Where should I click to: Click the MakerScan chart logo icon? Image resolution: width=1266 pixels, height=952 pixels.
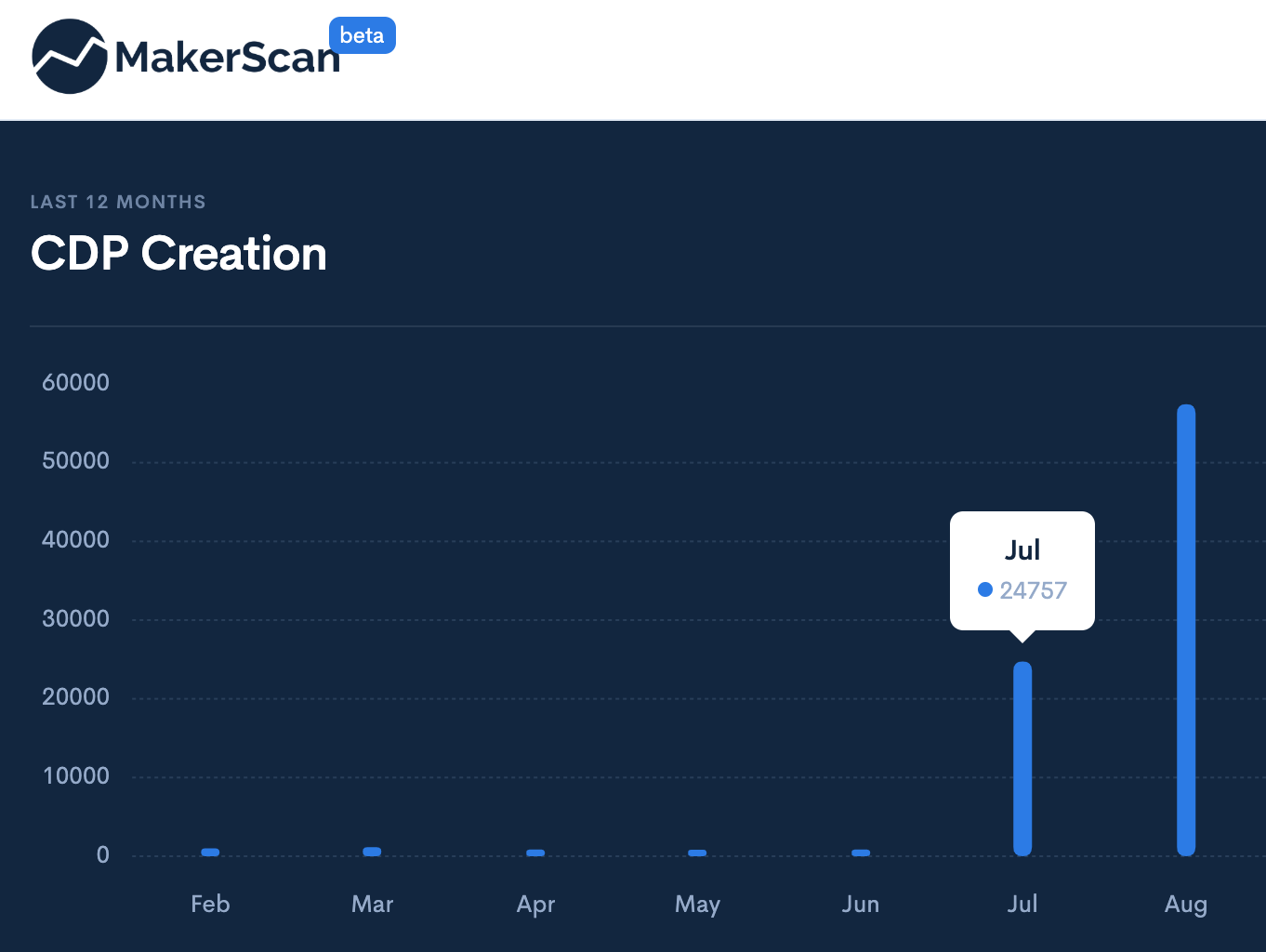(x=70, y=56)
